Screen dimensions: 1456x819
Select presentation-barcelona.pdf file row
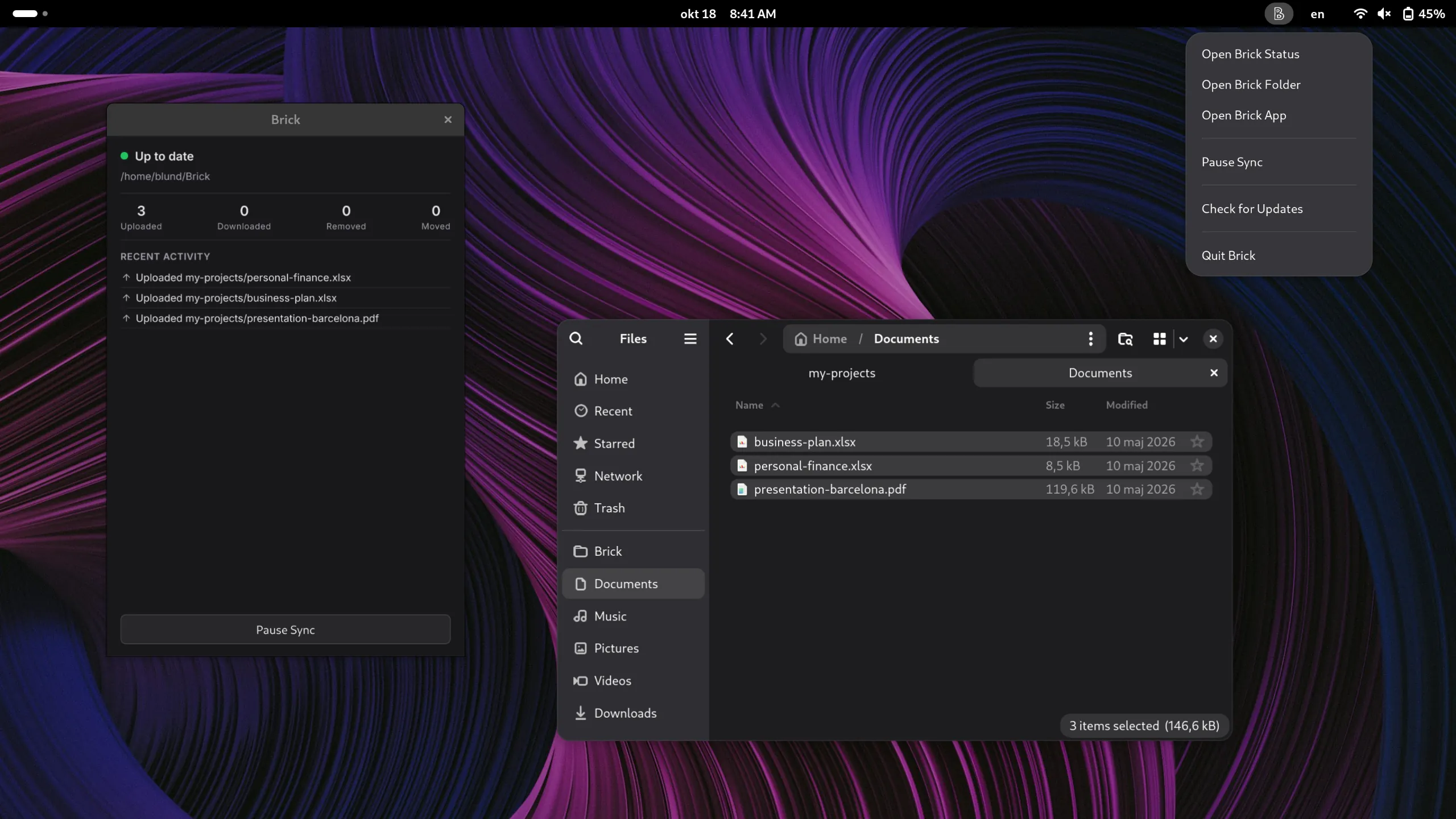(x=971, y=489)
